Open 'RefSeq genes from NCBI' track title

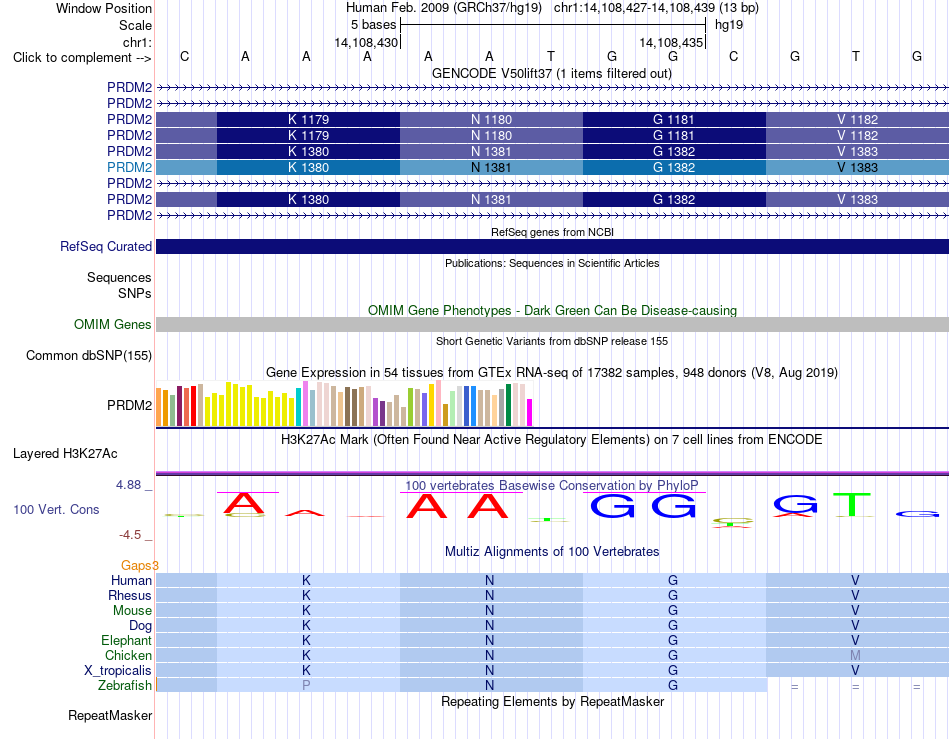coord(552,232)
